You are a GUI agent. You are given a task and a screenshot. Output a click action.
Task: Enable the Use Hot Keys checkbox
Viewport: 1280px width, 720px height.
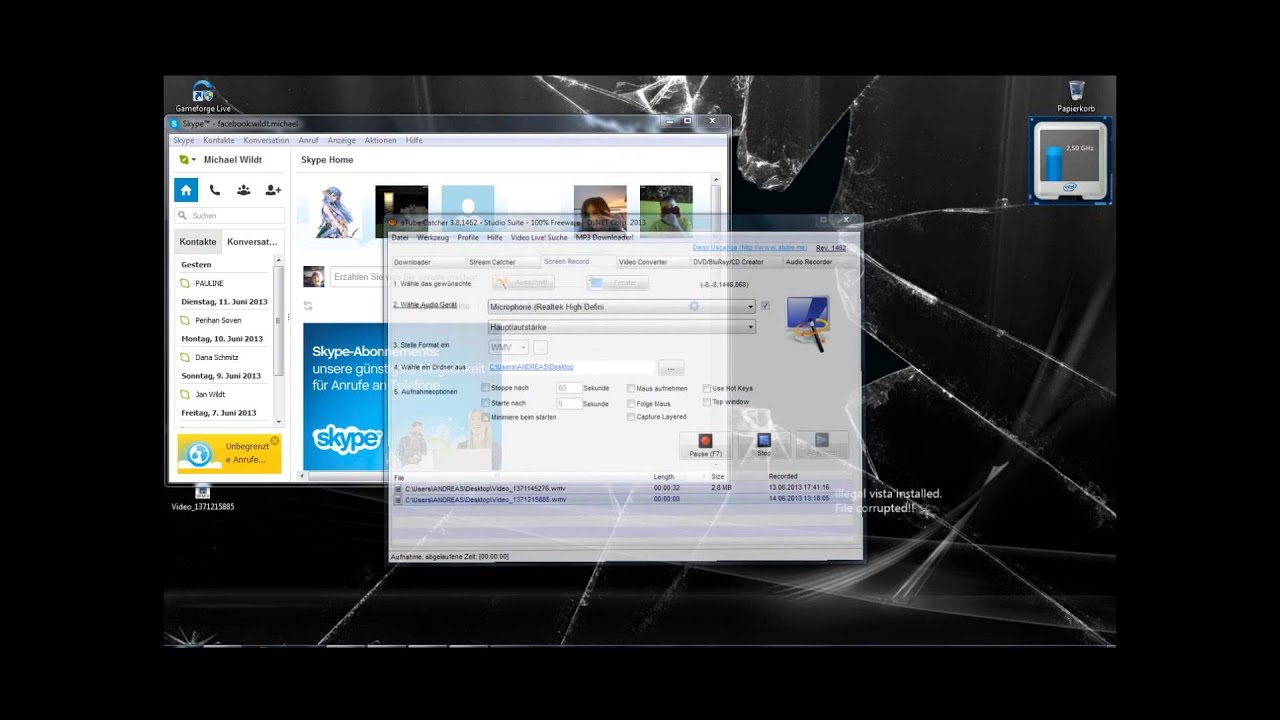coord(706,388)
